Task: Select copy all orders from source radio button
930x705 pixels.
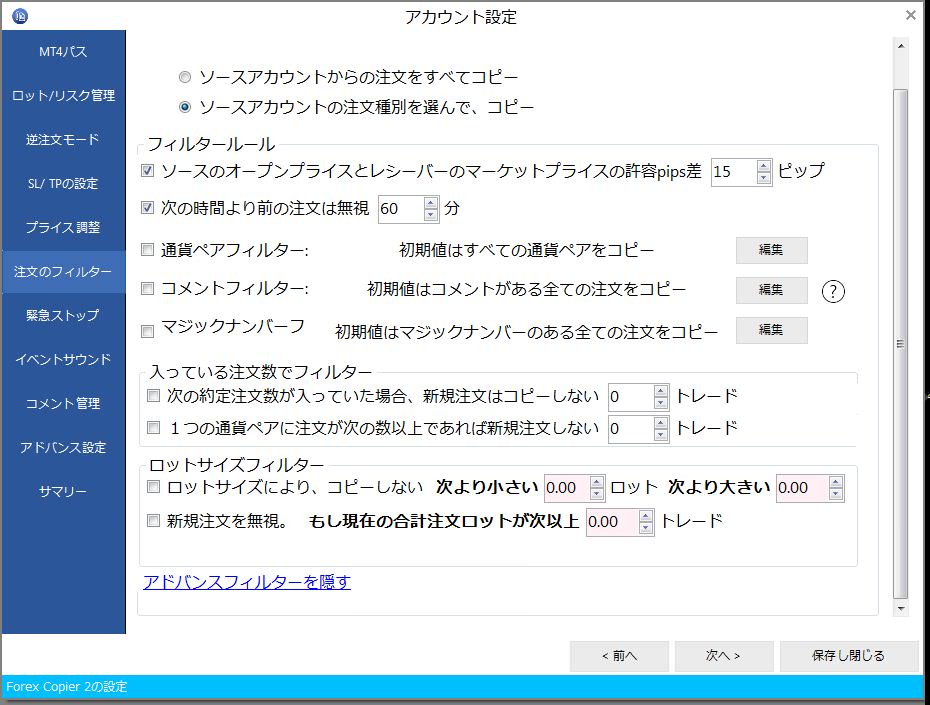Action: [x=184, y=76]
